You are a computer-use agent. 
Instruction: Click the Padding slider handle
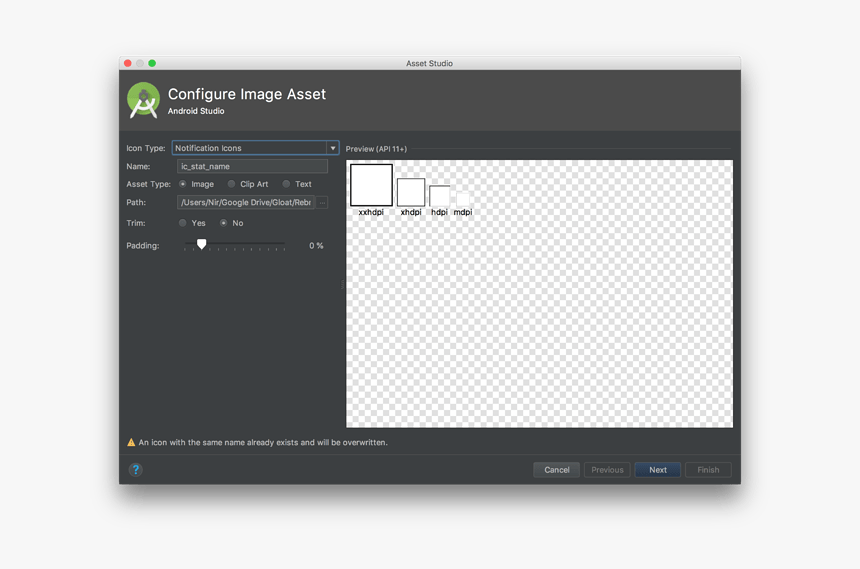202,244
